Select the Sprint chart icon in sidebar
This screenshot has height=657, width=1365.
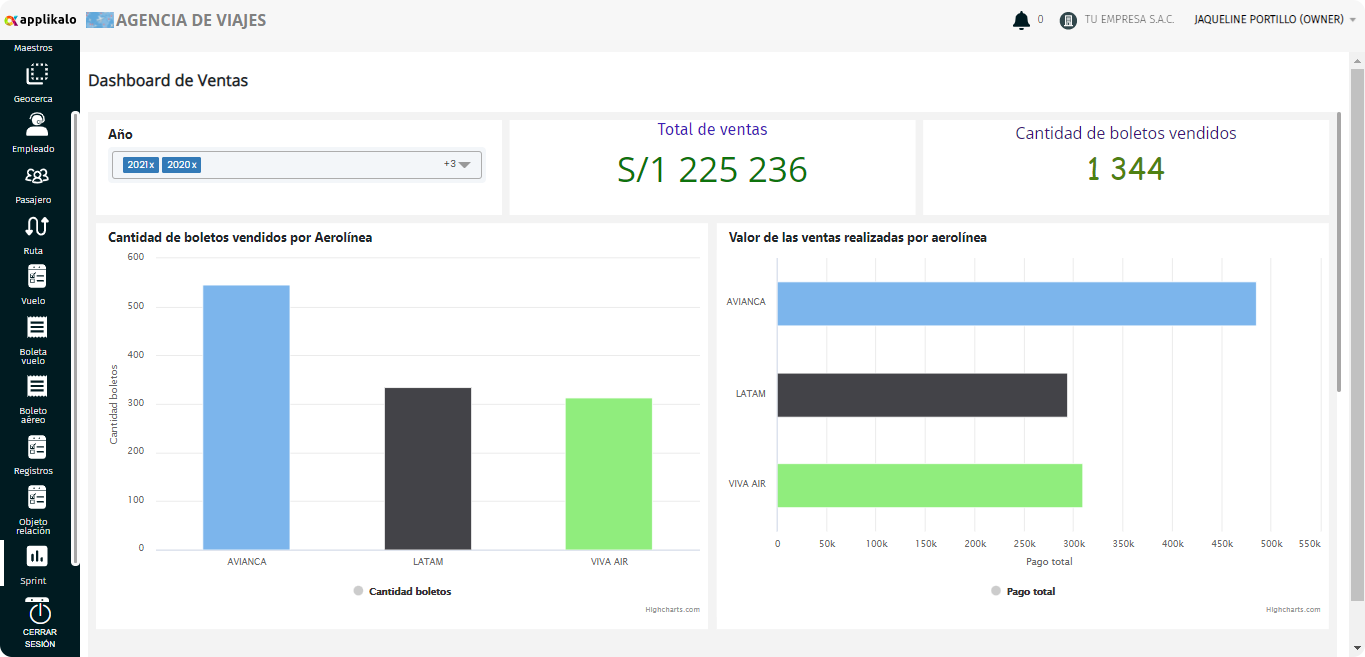37,556
